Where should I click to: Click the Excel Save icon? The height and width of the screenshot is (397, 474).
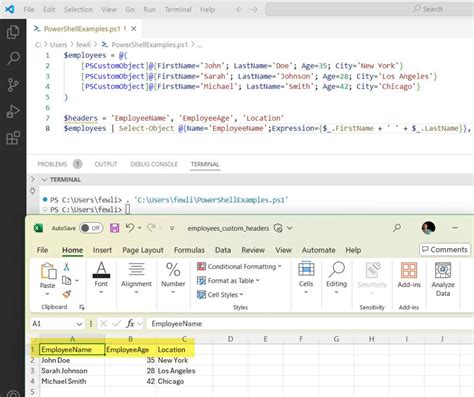pos(114,228)
